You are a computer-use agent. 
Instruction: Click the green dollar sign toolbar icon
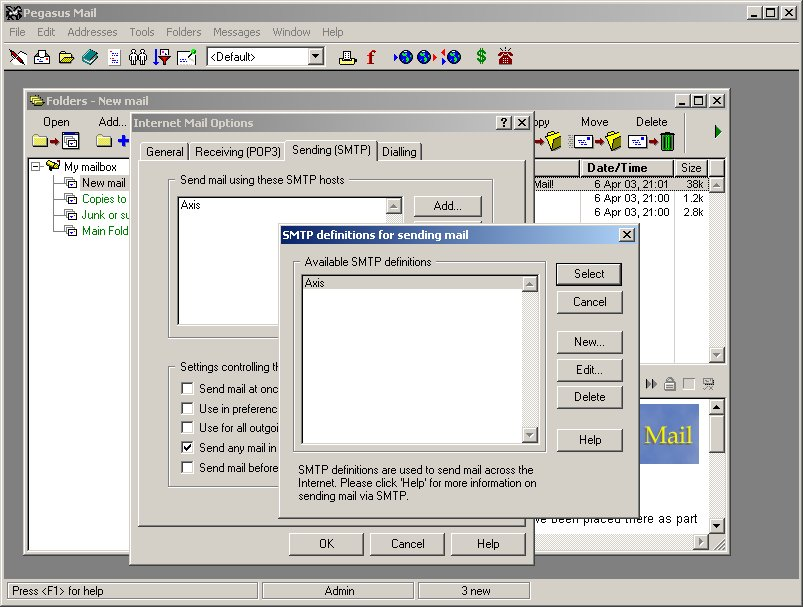pyautogui.click(x=481, y=57)
